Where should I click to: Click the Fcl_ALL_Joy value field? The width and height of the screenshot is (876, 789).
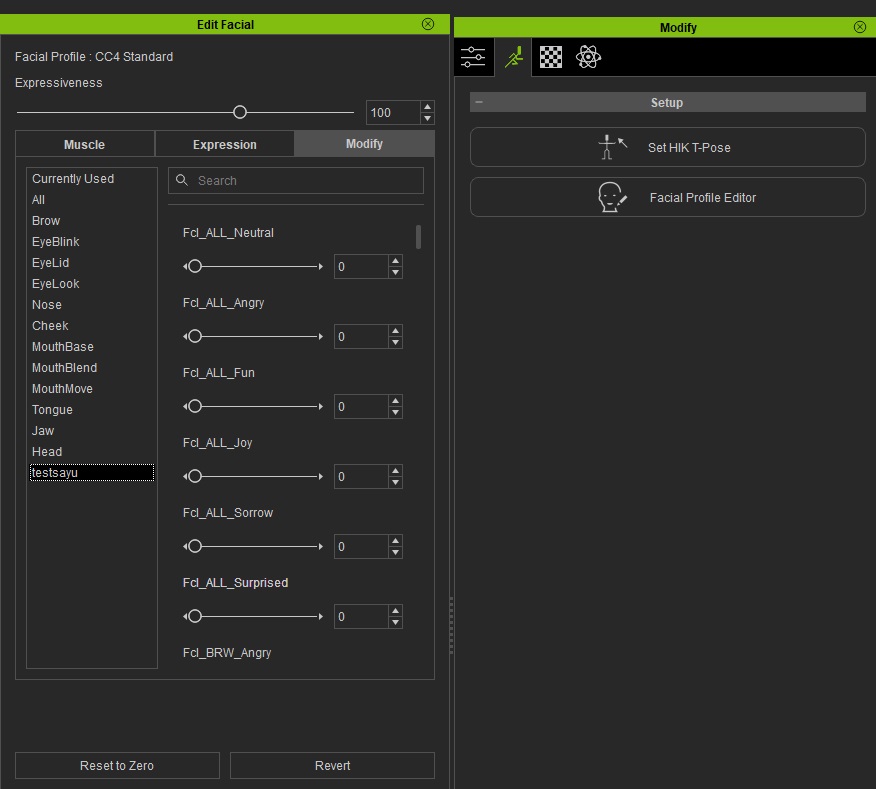(x=361, y=477)
